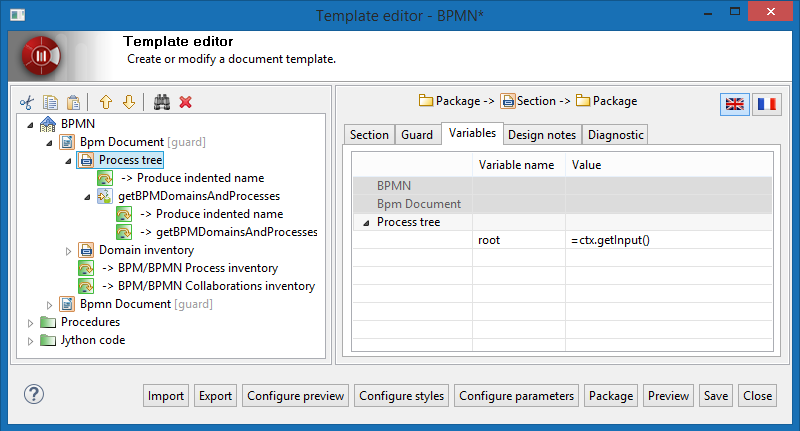
Task: Click Section icon in breadcrumb header
Action: coord(508,101)
